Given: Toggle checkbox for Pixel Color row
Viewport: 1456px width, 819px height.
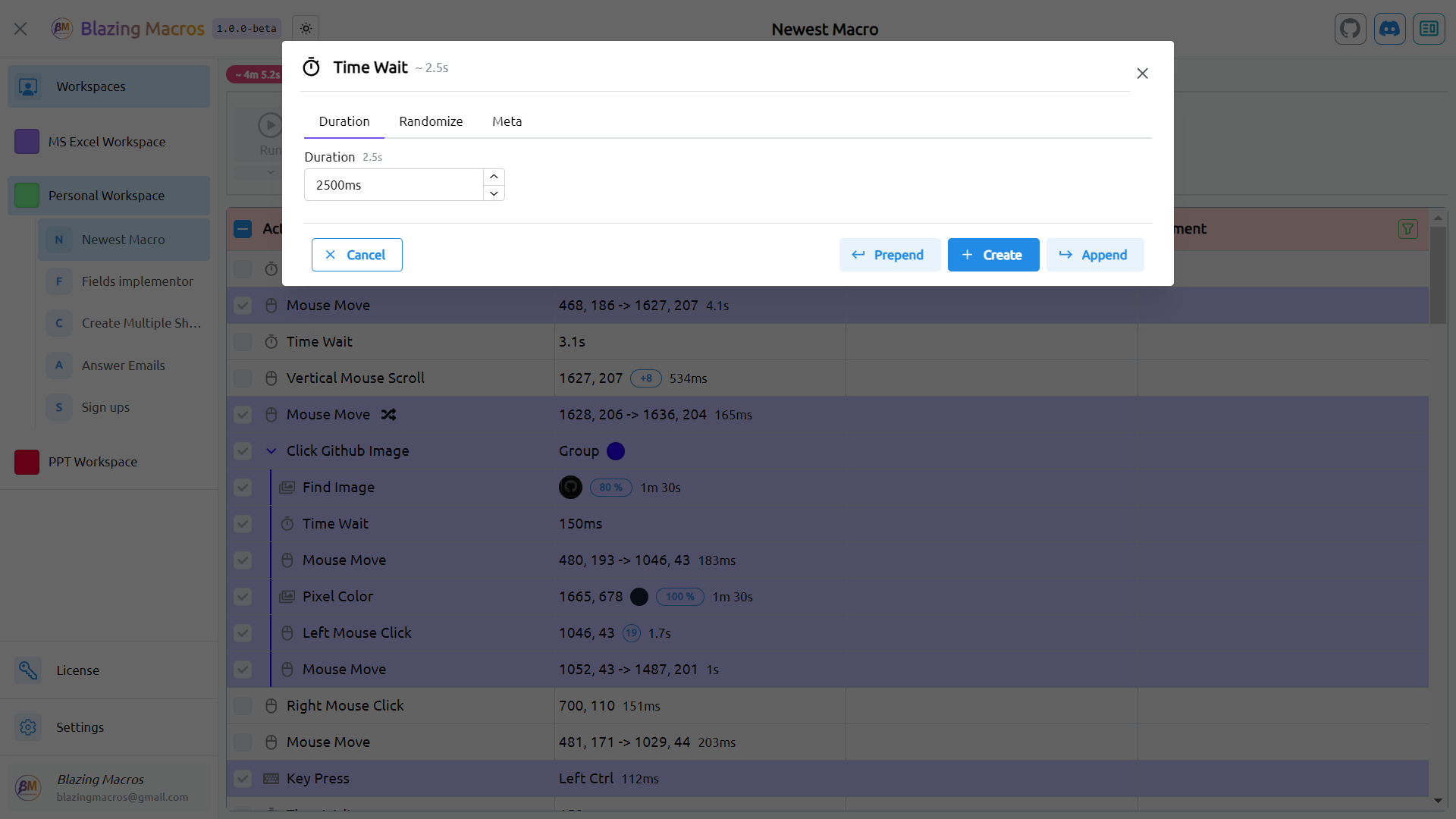Looking at the screenshot, I should [x=243, y=597].
